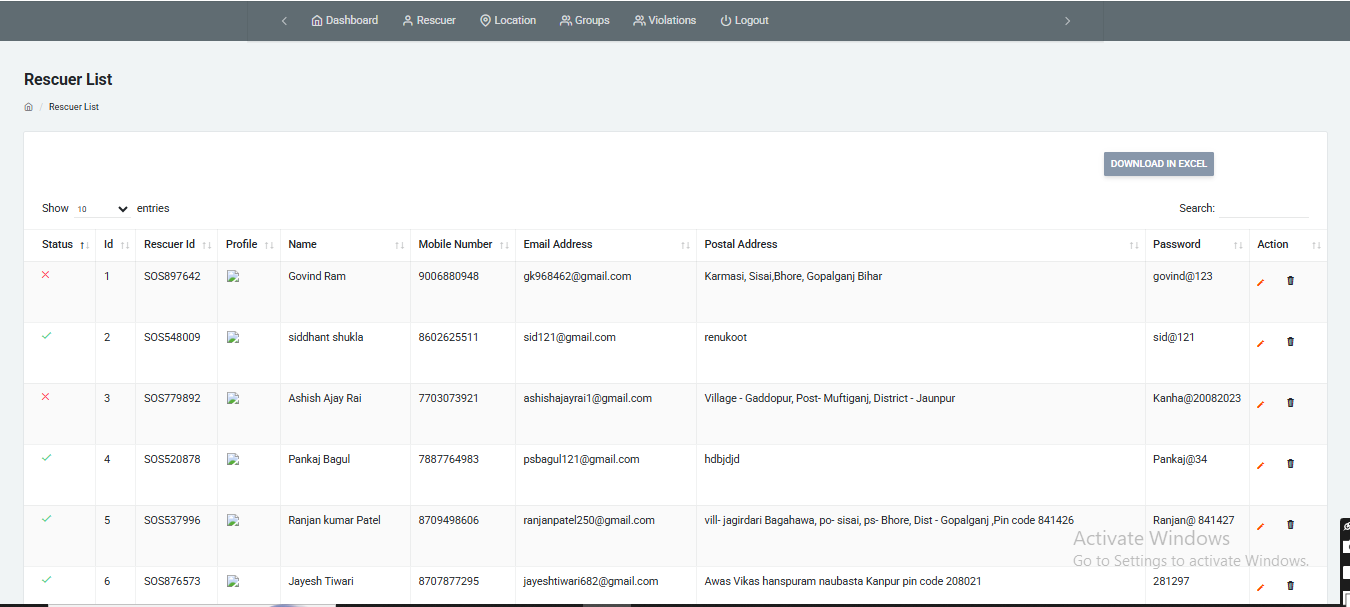1350x607 pixels.
Task: Click the edit icon for Ranjan kumar Patel
Action: coord(1260,526)
